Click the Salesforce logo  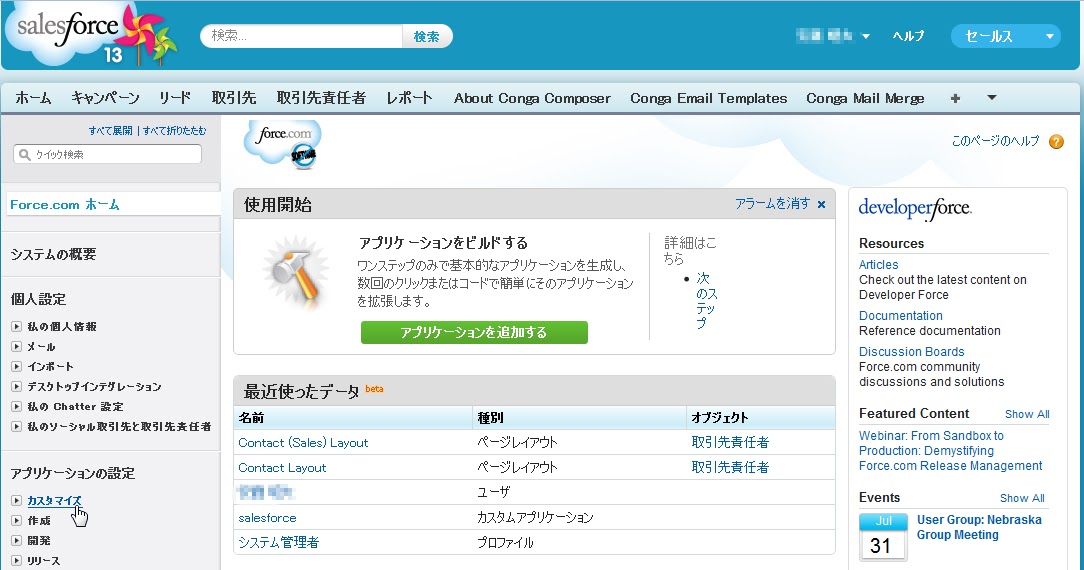click(90, 35)
